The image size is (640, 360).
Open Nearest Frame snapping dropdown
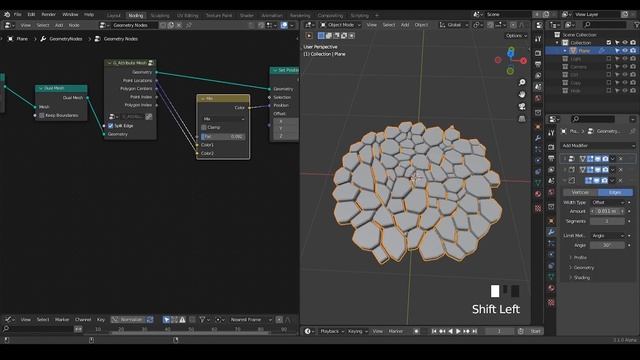click(x=250, y=320)
